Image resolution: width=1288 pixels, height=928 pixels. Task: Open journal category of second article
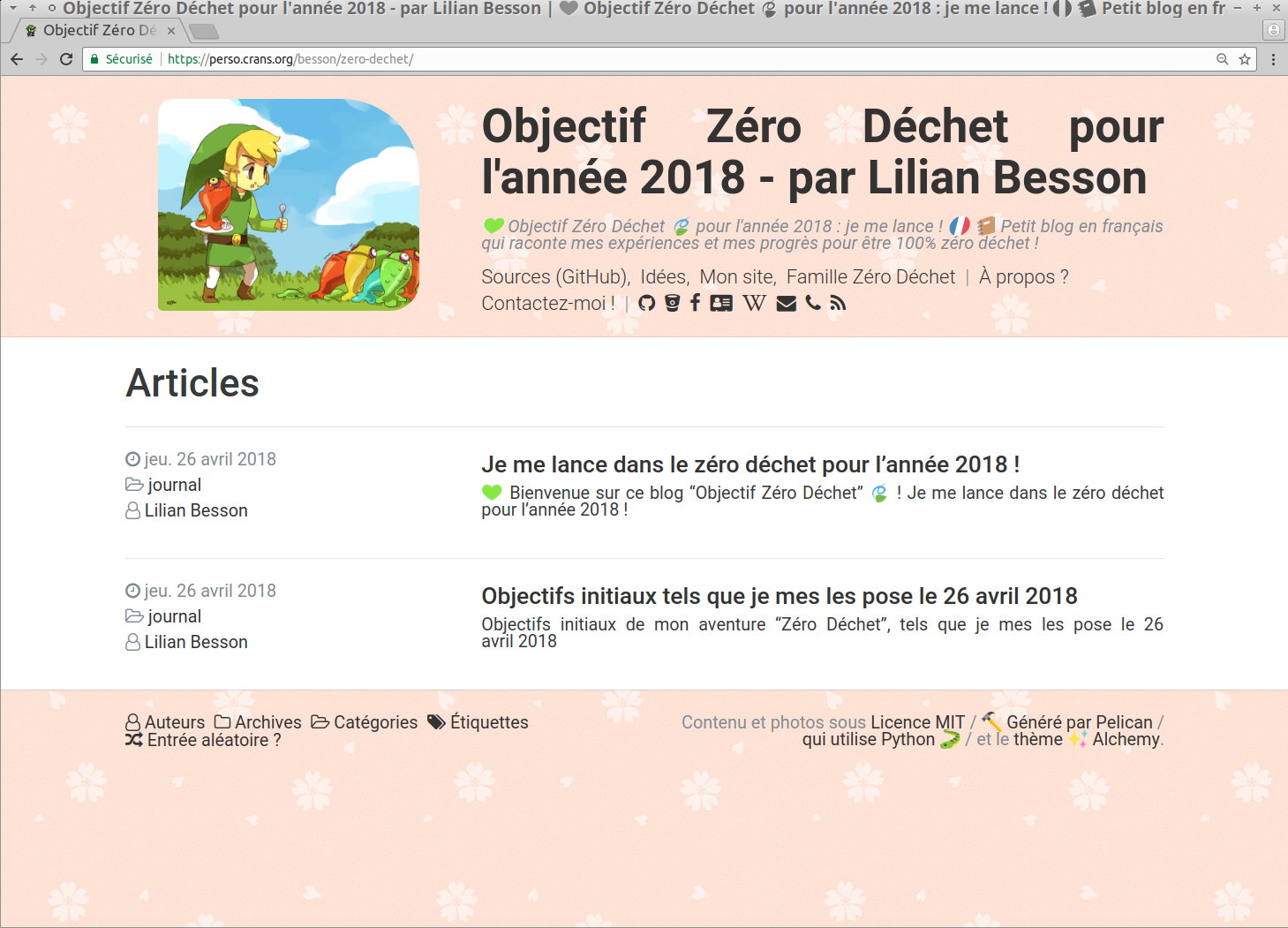tap(174, 616)
